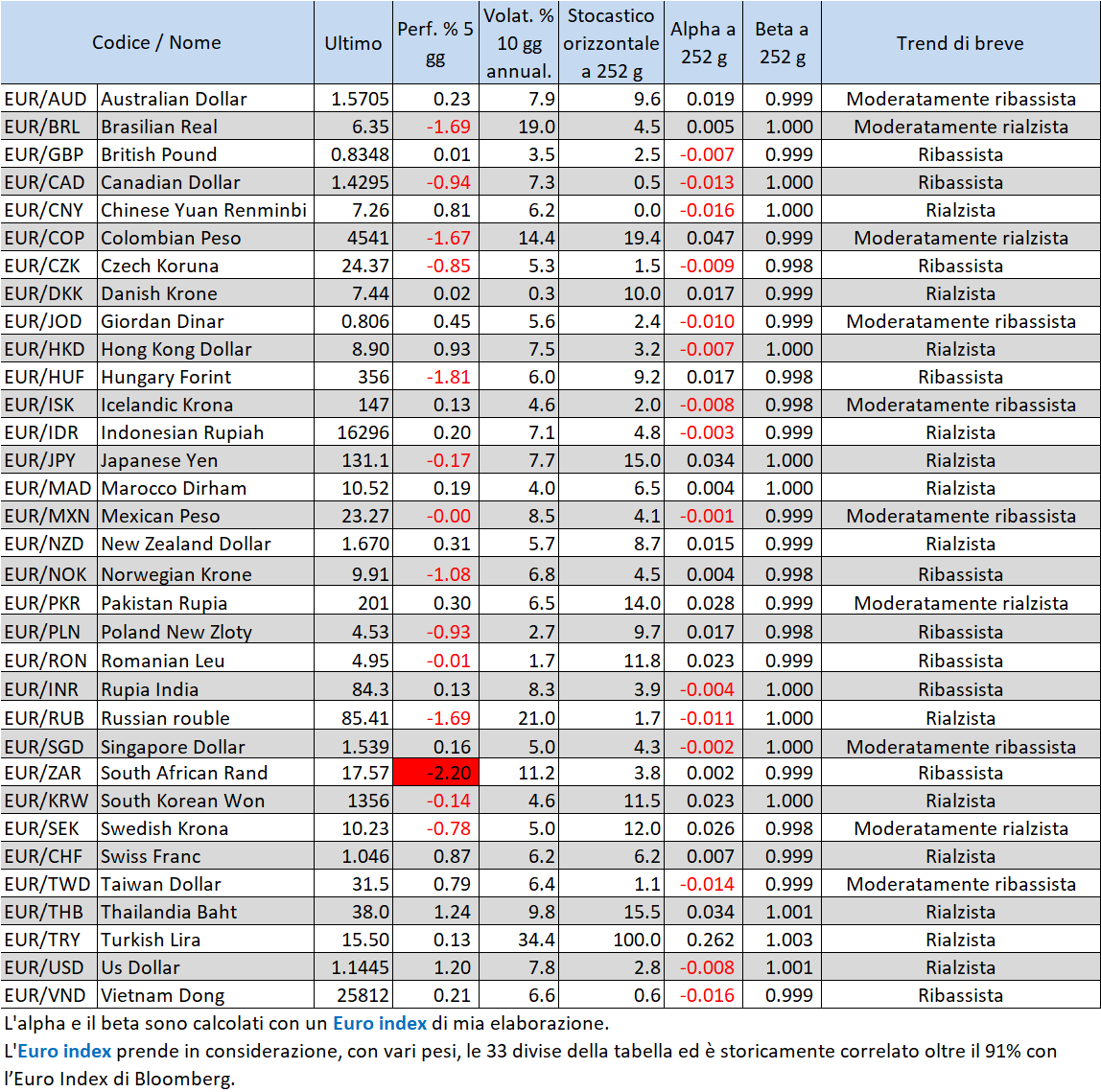Click the 'Giordan Dinar' name cell

206,321
